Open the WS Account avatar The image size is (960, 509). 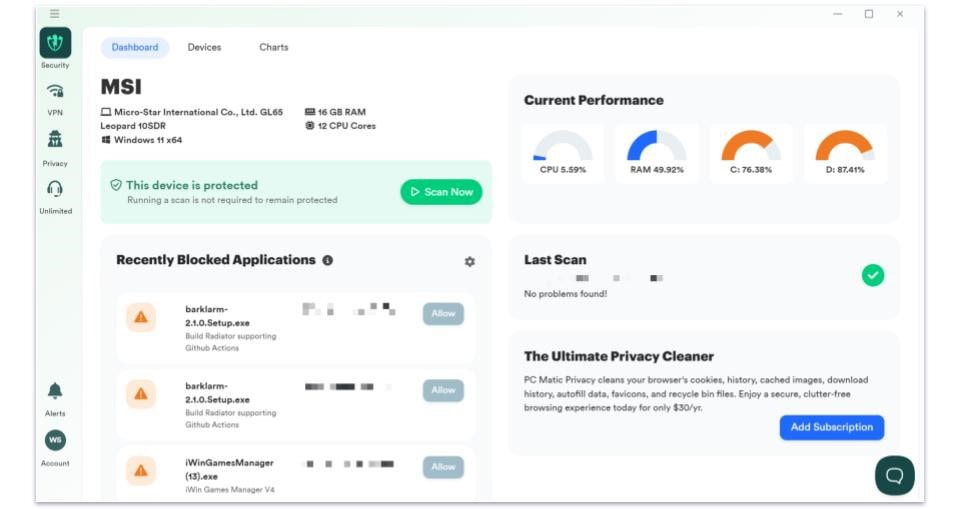(x=55, y=440)
